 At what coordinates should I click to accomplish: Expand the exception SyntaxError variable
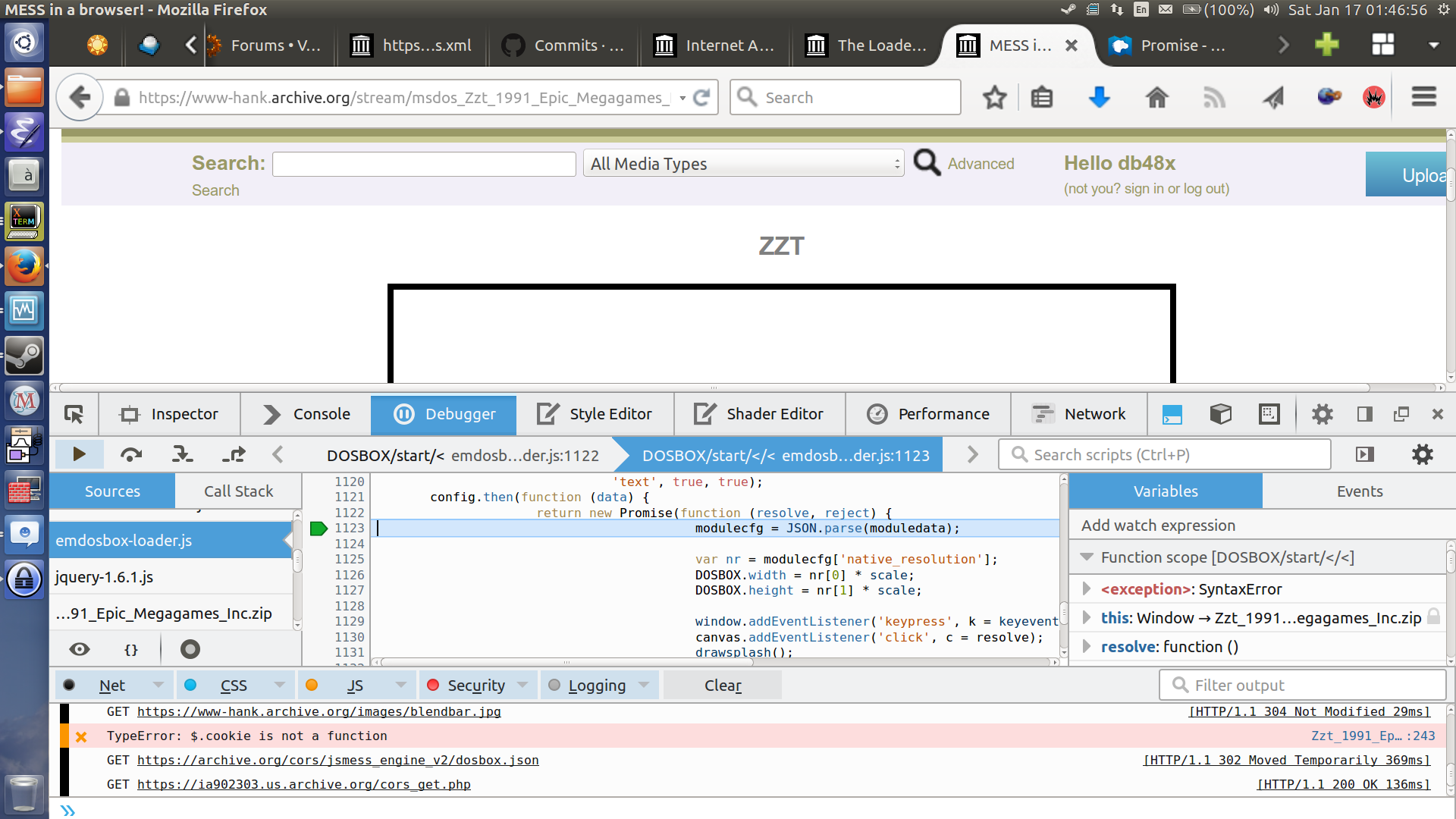1087,588
